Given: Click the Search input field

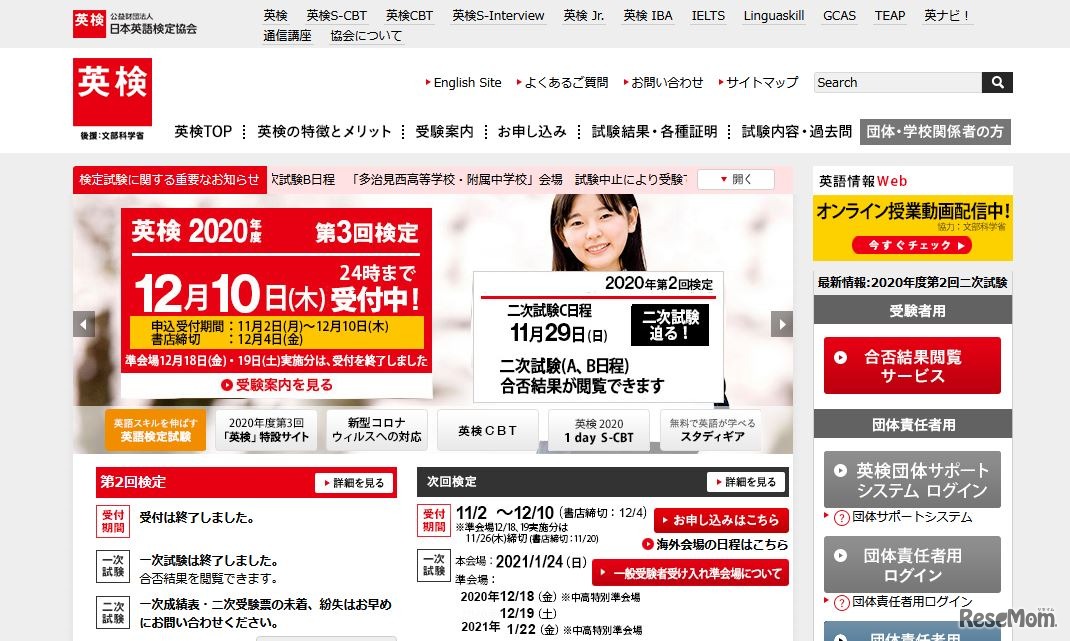Looking at the screenshot, I should [898, 83].
